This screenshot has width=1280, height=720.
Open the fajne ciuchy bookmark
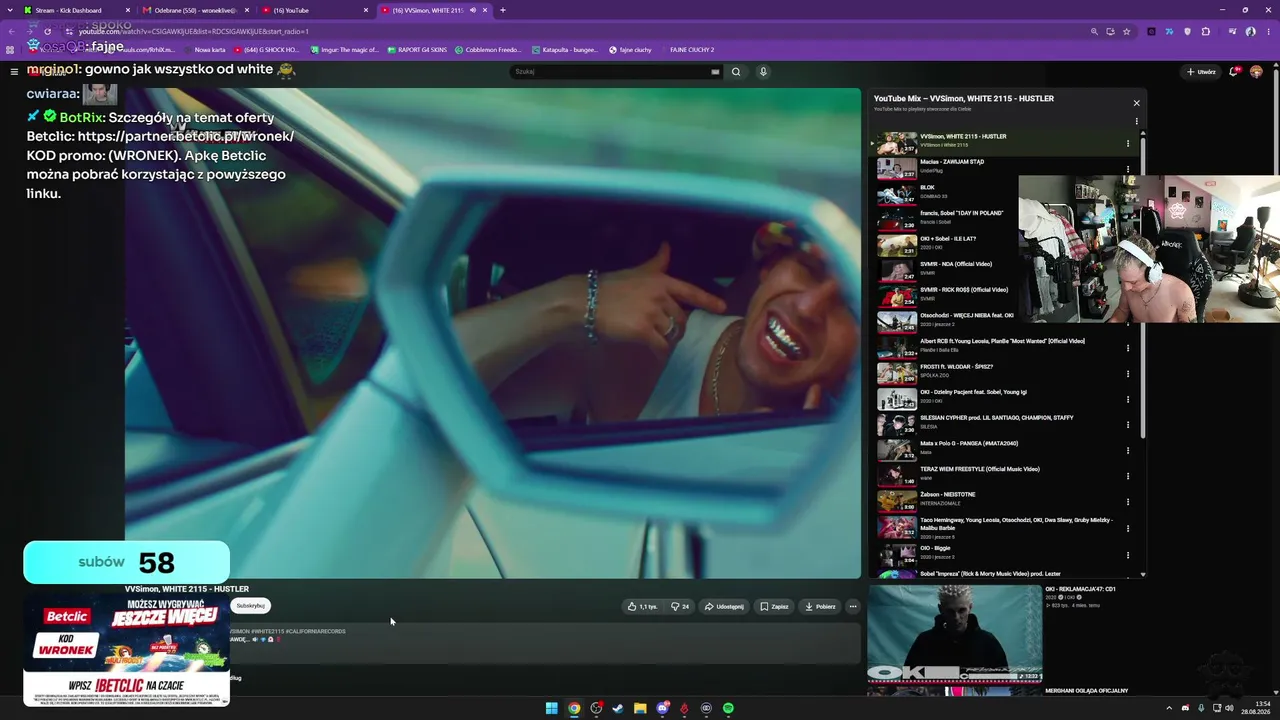tap(630, 49)
